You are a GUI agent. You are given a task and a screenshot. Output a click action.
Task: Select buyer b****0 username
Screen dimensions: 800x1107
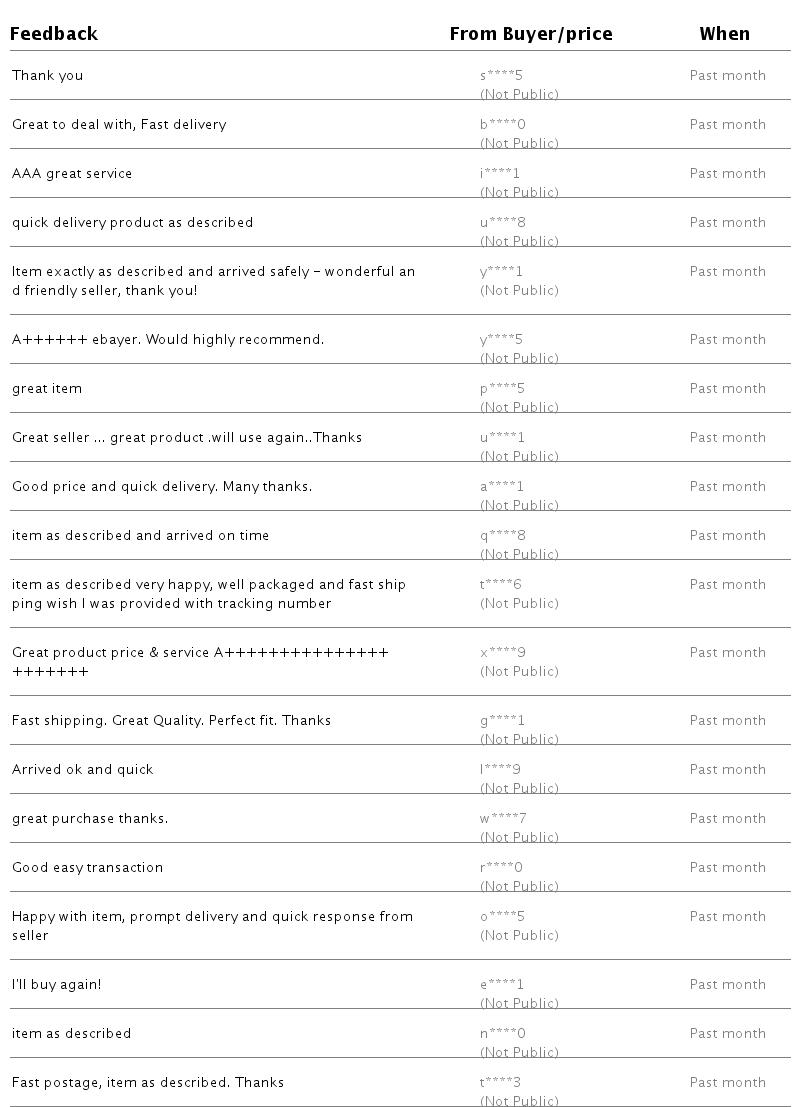pos(502,124)
